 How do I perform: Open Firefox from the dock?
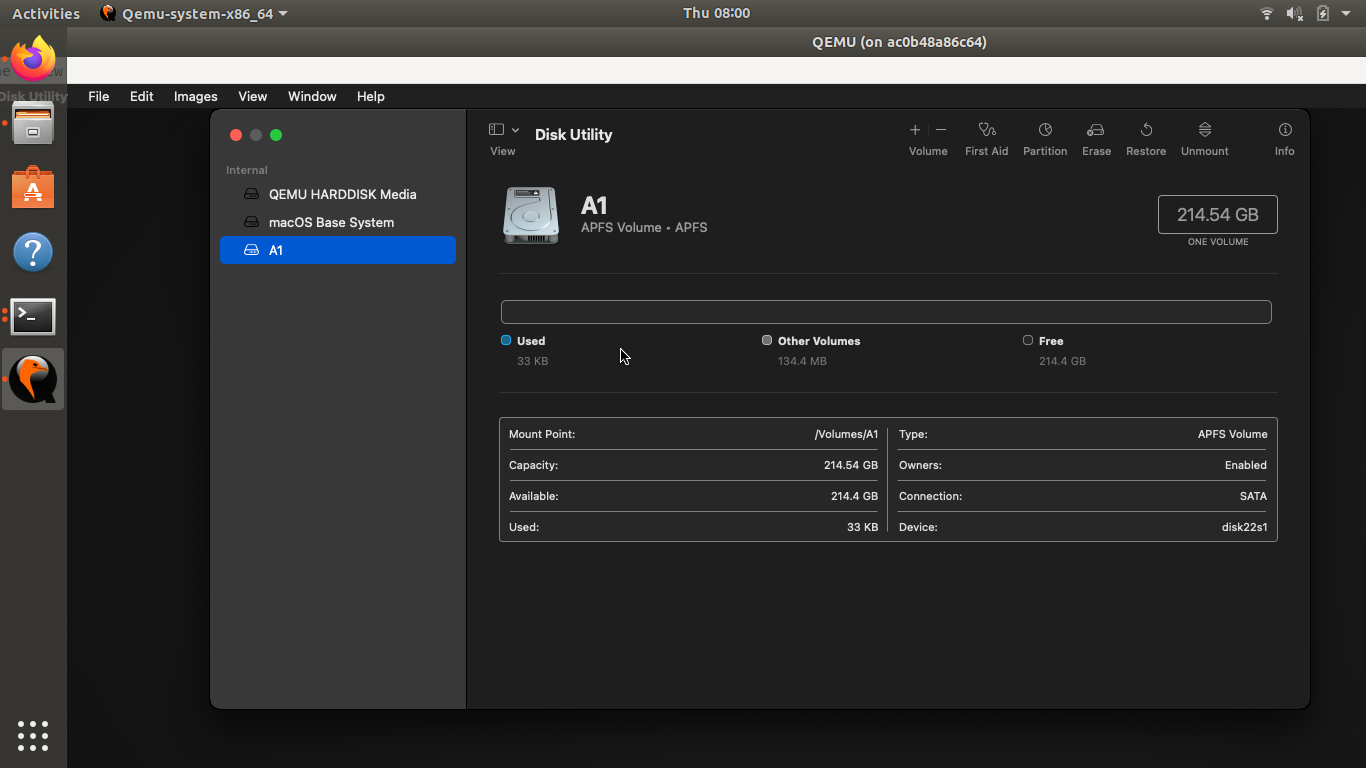tap(33, 60)
